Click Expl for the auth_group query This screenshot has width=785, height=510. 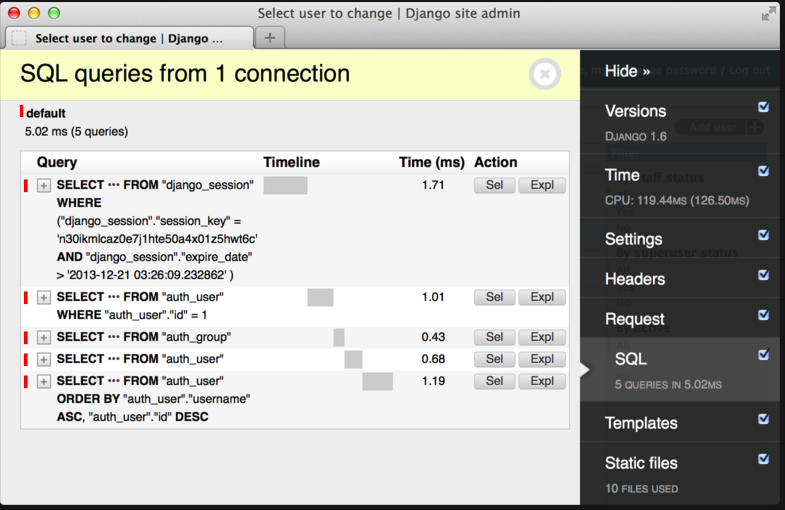click(x=542, y=337)
